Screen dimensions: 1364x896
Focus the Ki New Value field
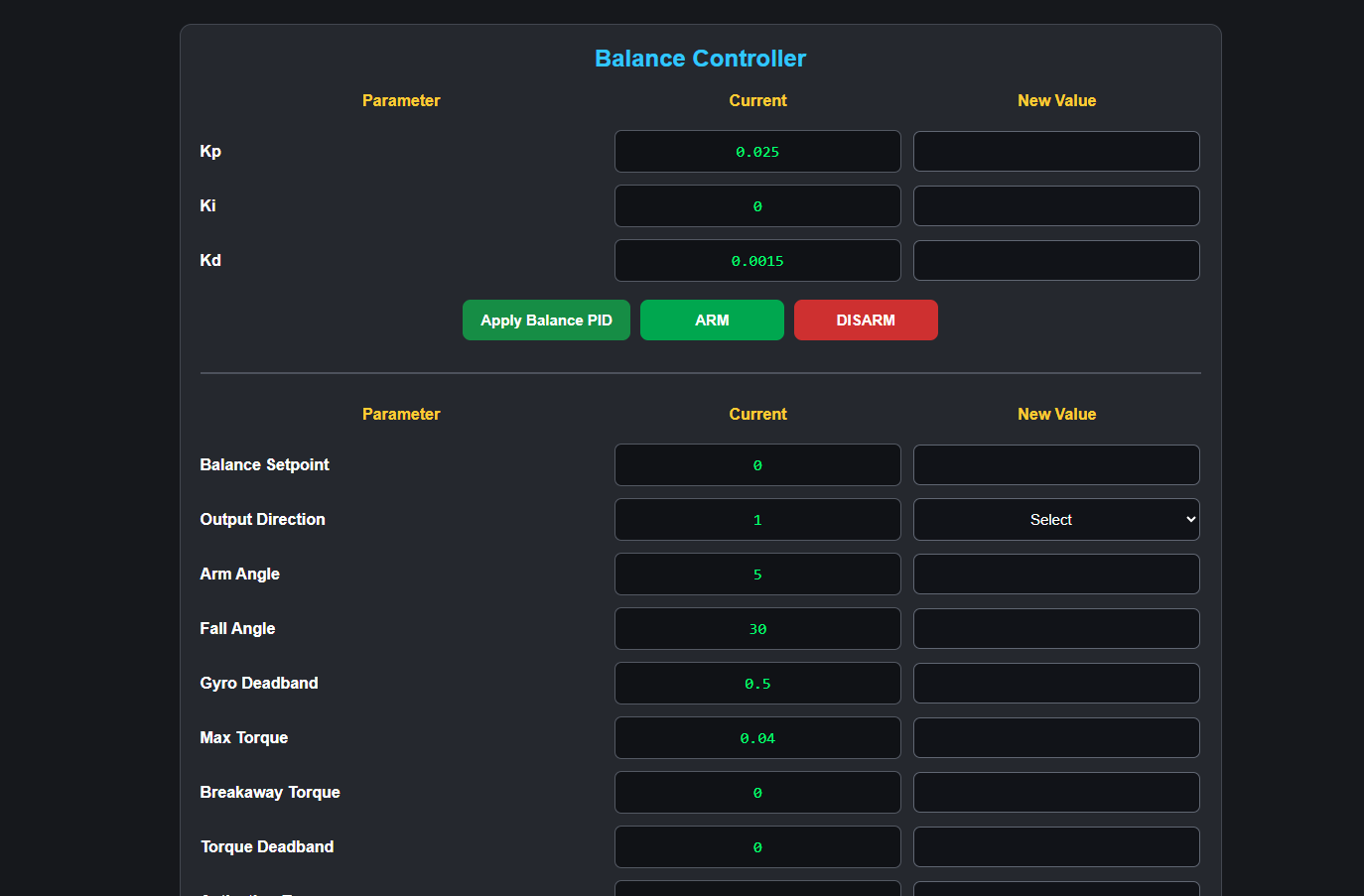coord(1056,206)
